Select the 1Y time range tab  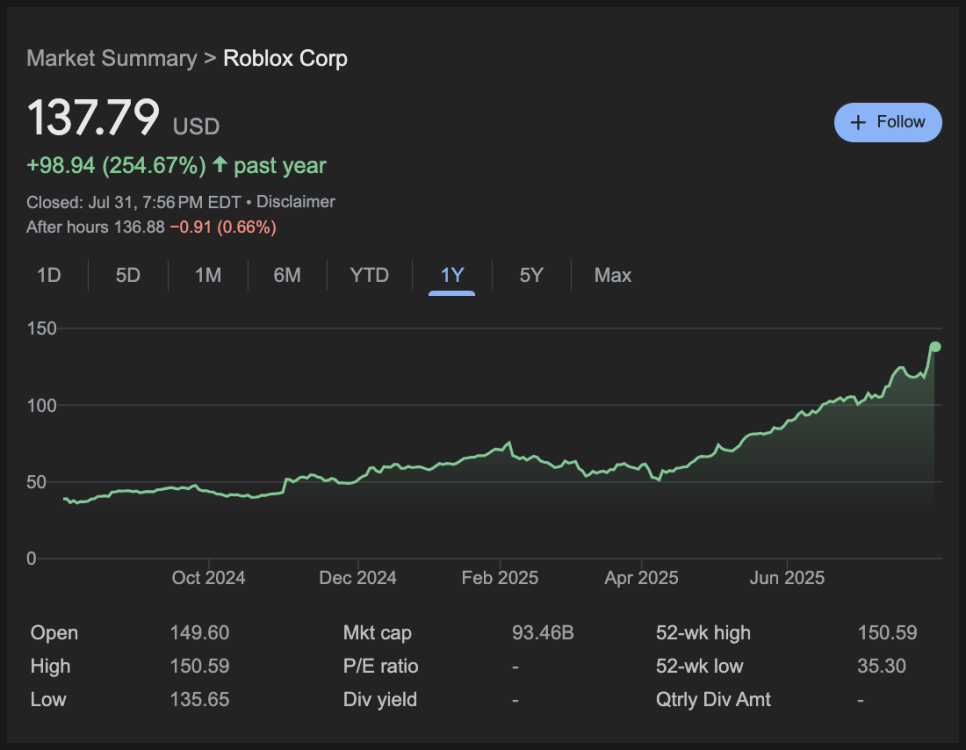tap(452, 275)
